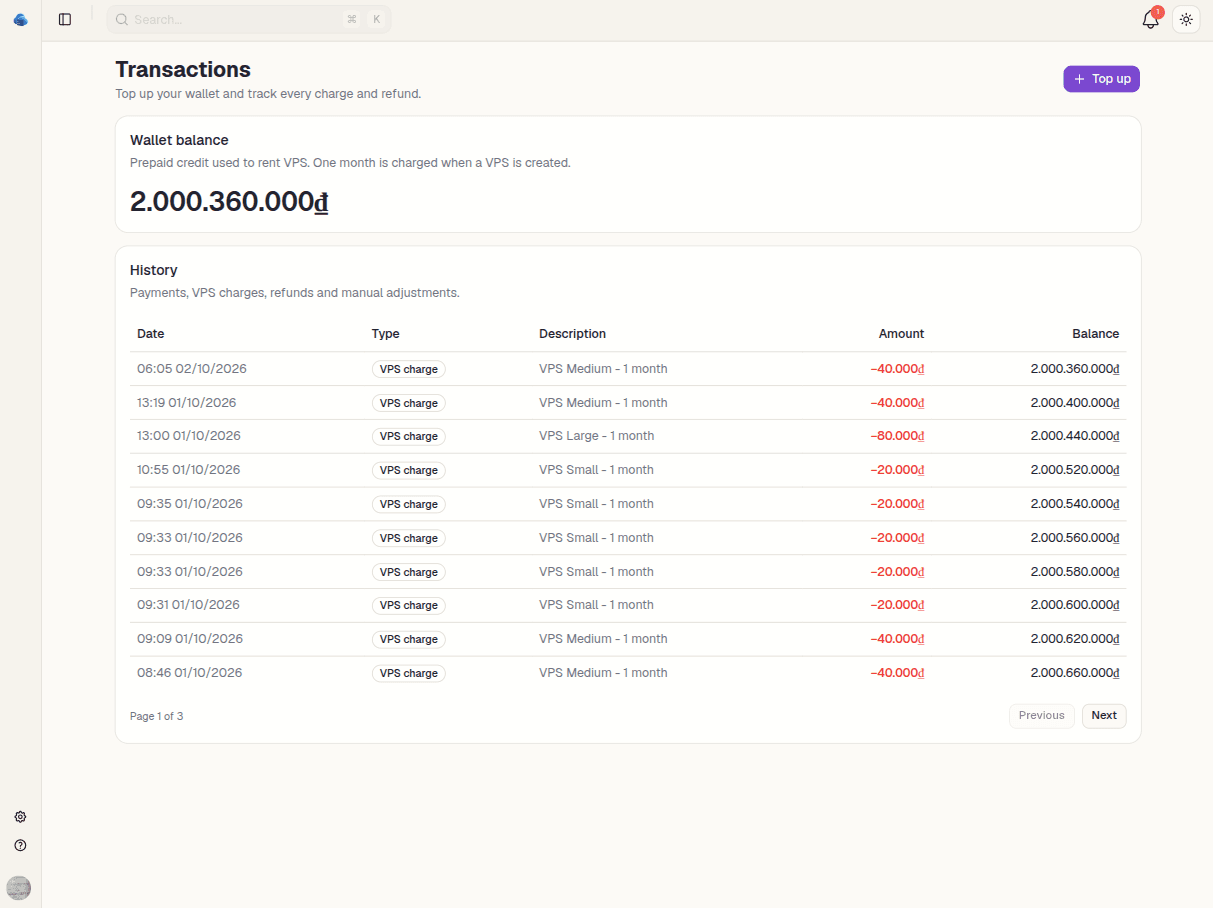Viewport: 1213px width, 908px height.
Task: Click VPS charge badge in 08:46 row
Action: click(408, 673)
